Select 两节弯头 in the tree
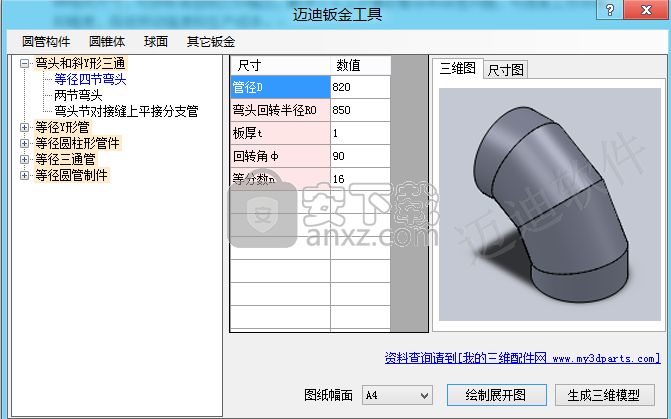 [x=78, y=95]
